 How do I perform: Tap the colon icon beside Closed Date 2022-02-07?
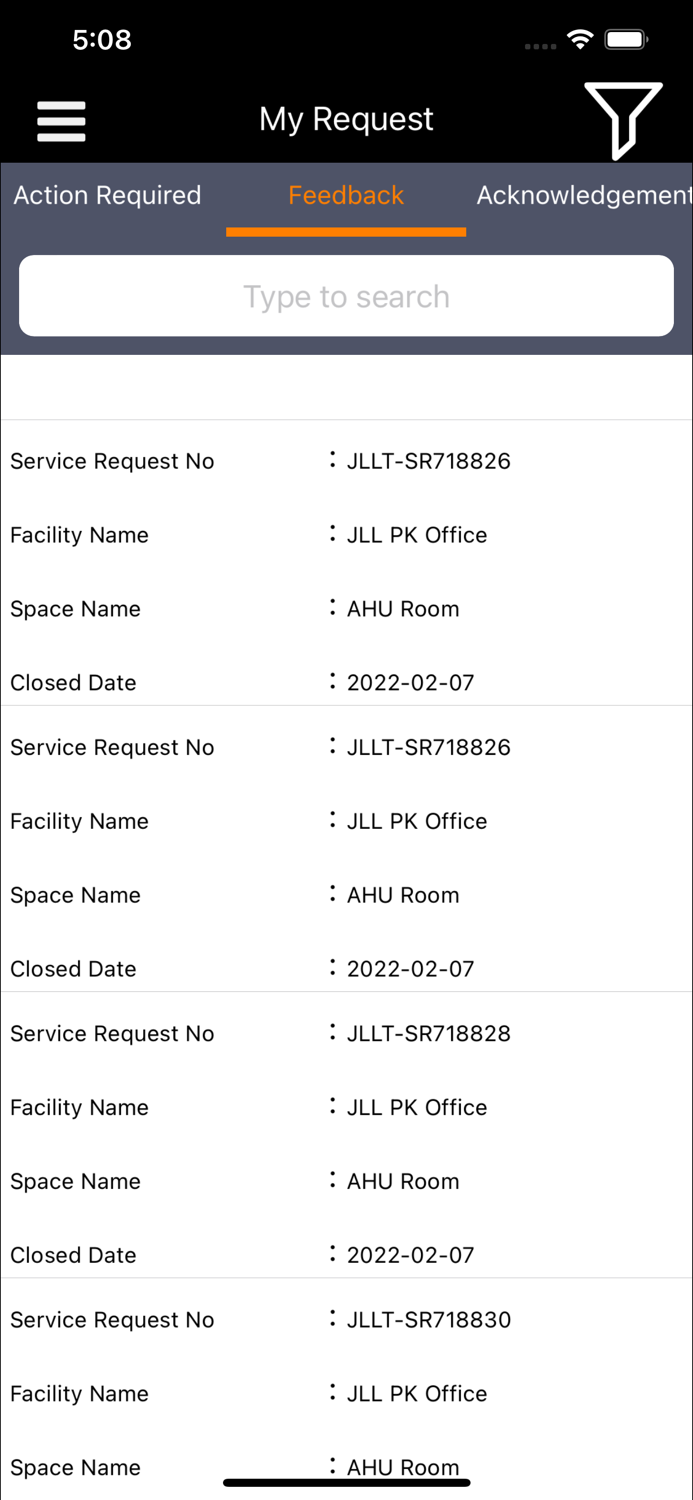point(333,682)
